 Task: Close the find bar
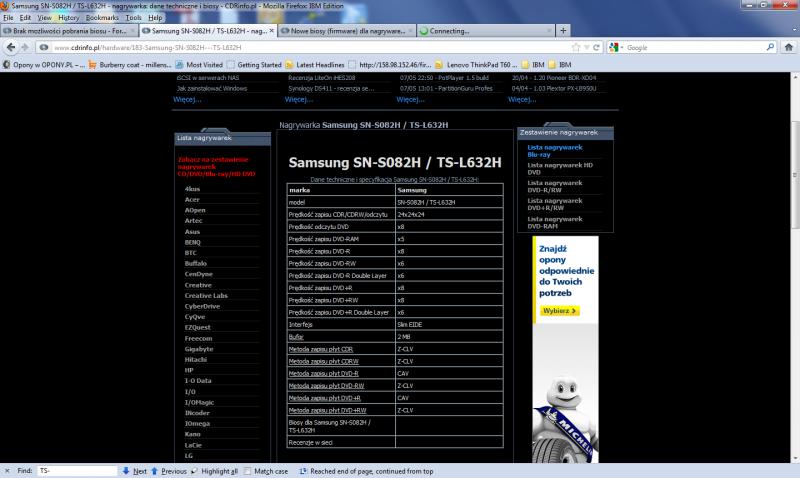coord(7,471)
